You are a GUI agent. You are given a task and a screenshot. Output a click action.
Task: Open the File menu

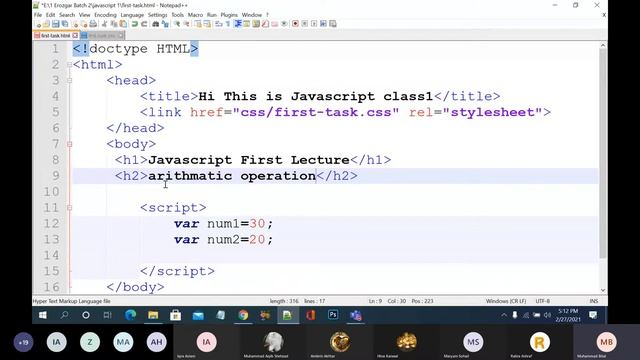coord(38,15)
